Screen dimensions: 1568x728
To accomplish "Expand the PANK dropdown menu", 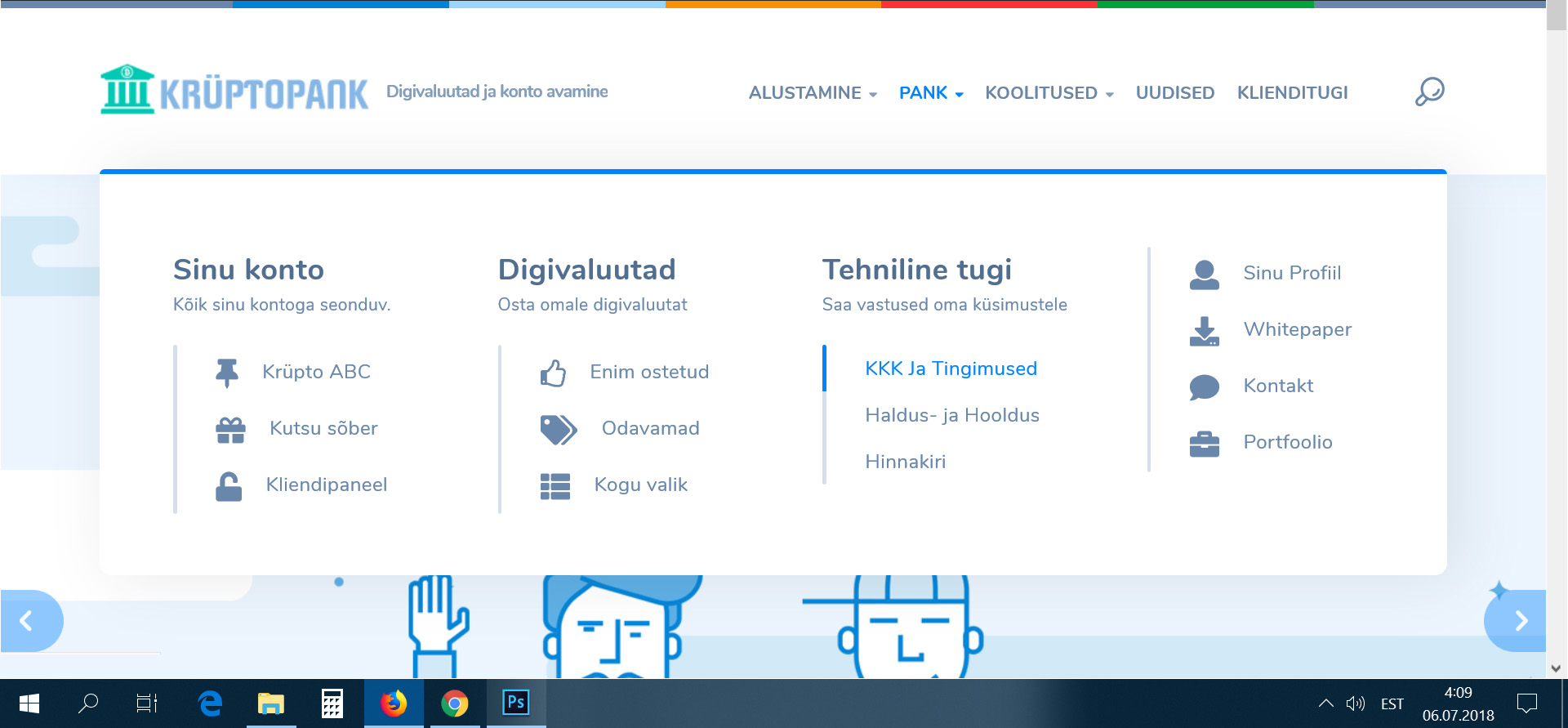I will pos(932,93).
